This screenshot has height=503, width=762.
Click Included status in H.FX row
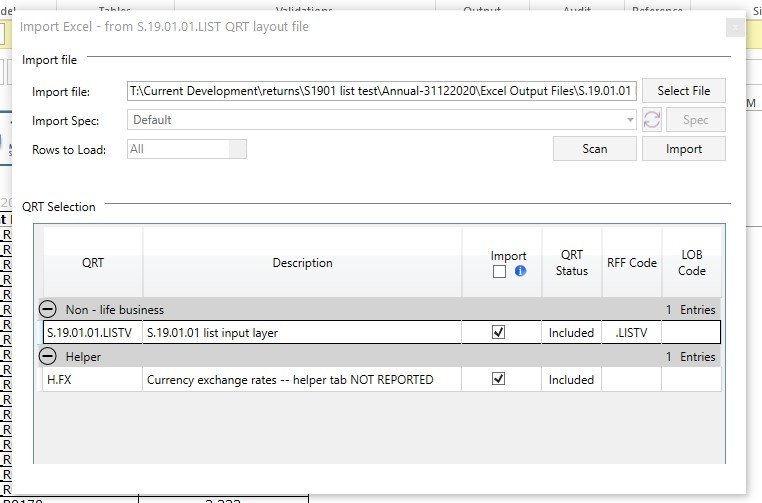(x=572, y=379)
